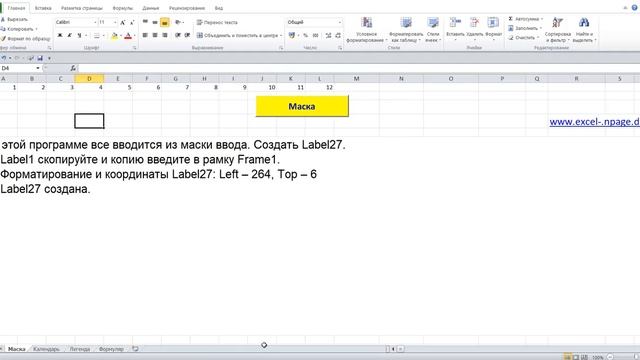Open Заполнить fill menu
Screen dimensions: 640x360
pos(524,29)
